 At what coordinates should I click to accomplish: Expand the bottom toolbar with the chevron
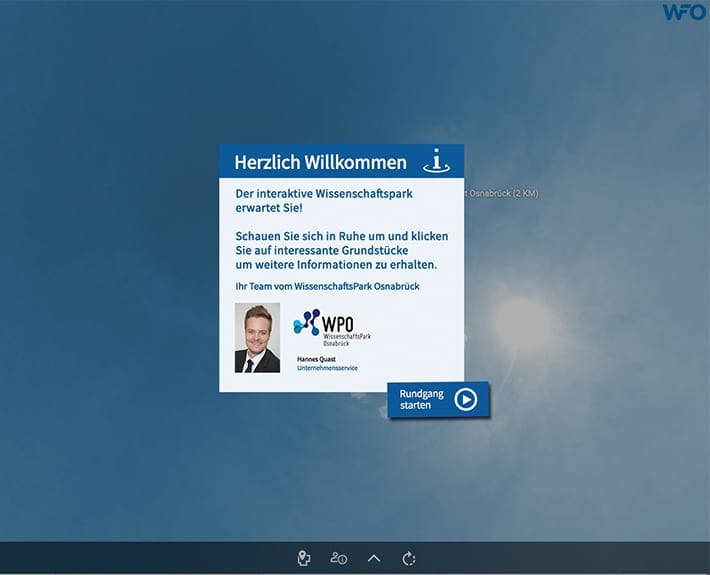tap(374, 559)
